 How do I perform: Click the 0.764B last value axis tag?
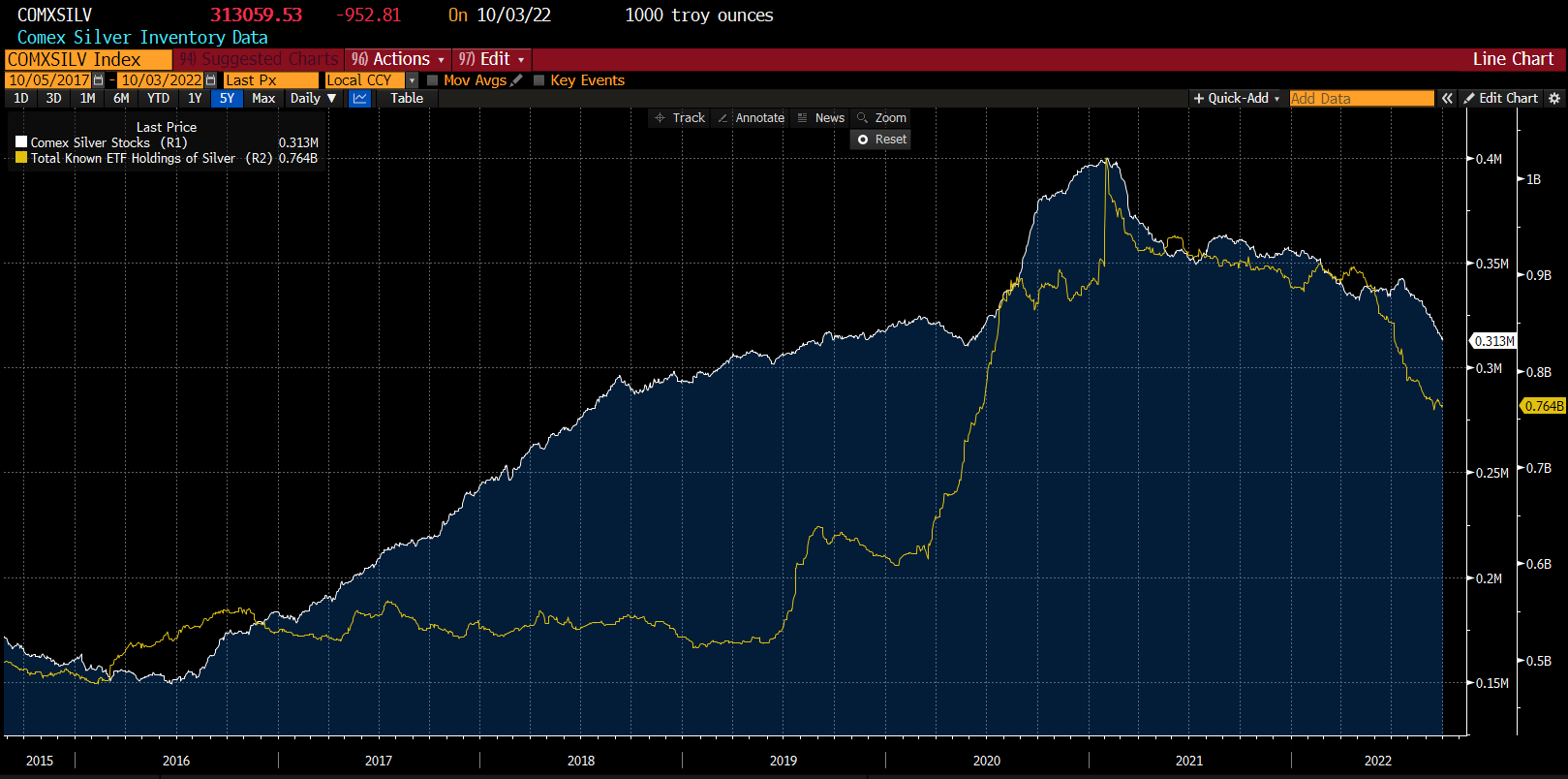(x=1544, y=406)
